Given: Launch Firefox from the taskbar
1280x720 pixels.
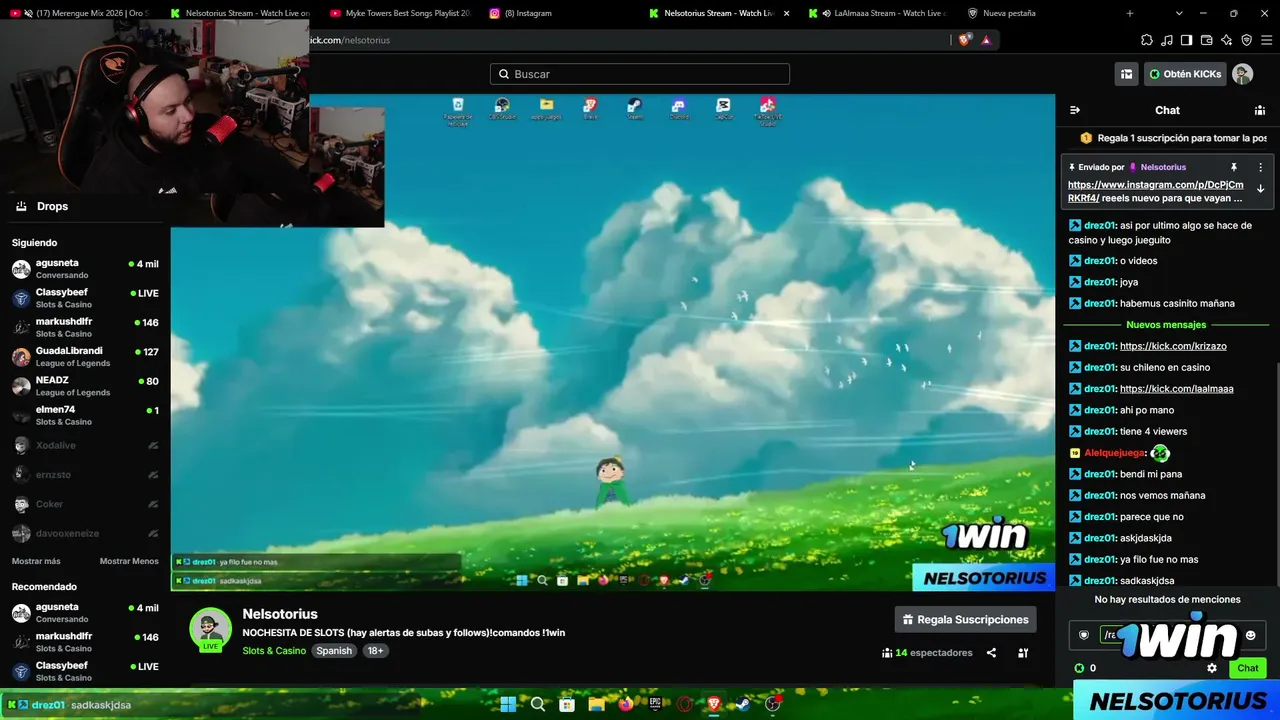Looking at the screenshot, I should pos(626,704).
